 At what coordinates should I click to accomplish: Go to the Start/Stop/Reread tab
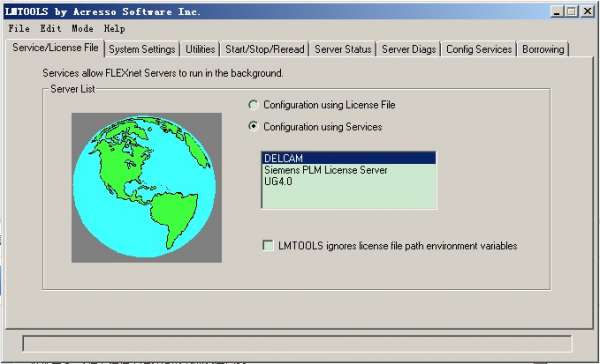pos(264,49)
